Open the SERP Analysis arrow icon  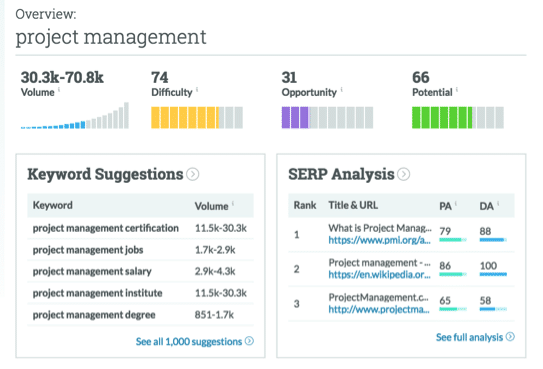click(403, 174)
